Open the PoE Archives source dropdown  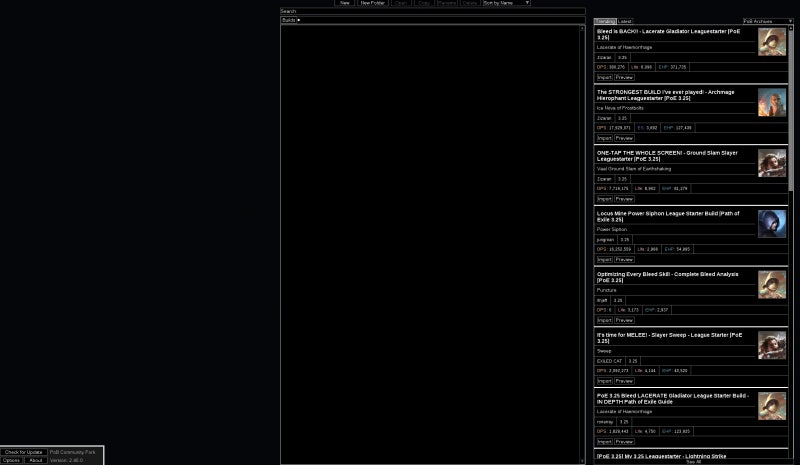click(x=767, y=21)
